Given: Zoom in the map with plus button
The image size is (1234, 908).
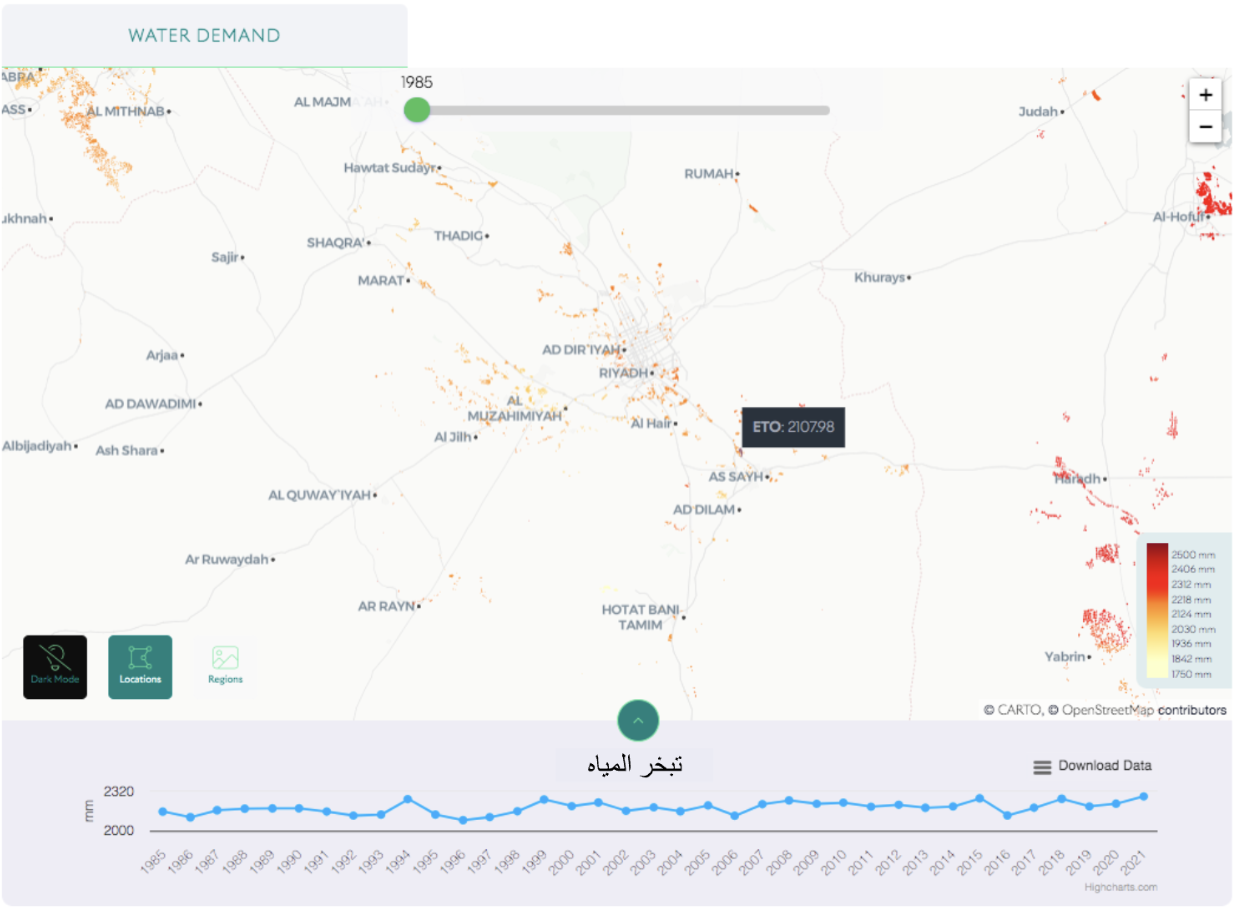Looking at the screenshot, I should click(x=1206, y=95).
